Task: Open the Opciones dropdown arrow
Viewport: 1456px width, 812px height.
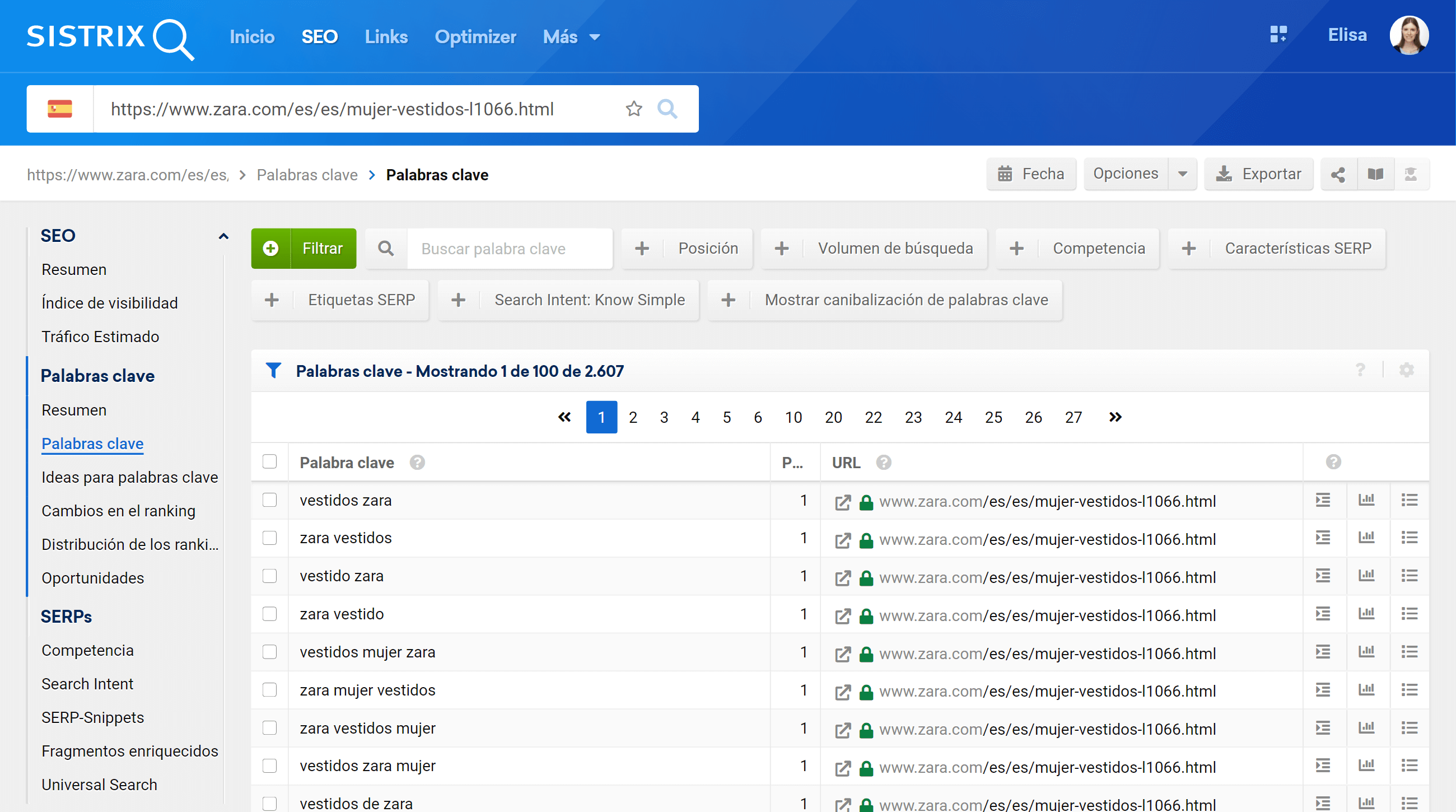Action: (1182, 174)
